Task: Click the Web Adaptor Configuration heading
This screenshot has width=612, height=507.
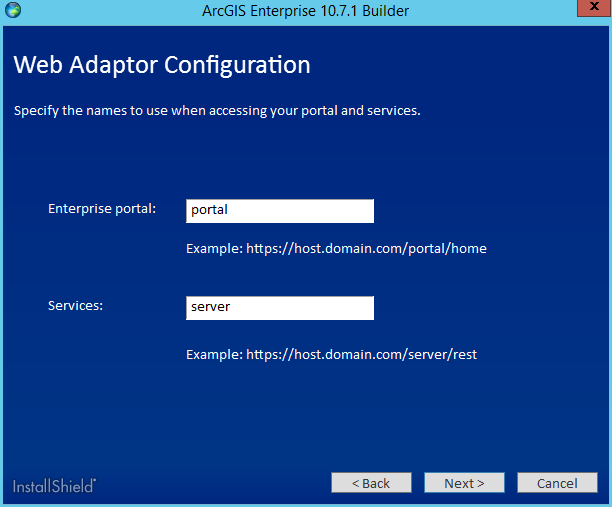Action: pos(162,66)
